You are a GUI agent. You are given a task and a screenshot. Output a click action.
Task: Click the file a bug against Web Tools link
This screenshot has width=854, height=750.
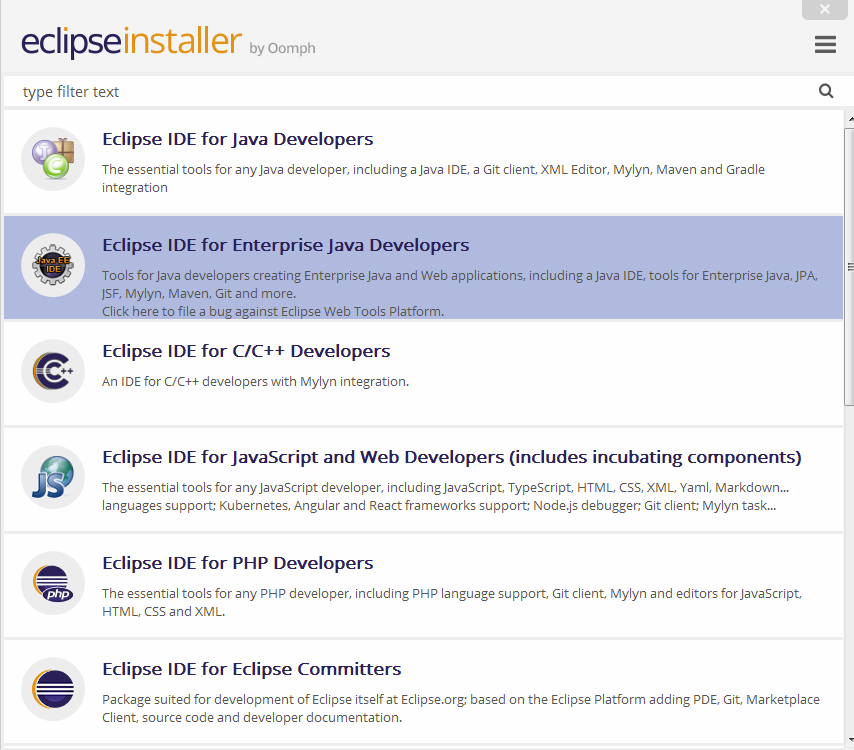click(273, 312)
